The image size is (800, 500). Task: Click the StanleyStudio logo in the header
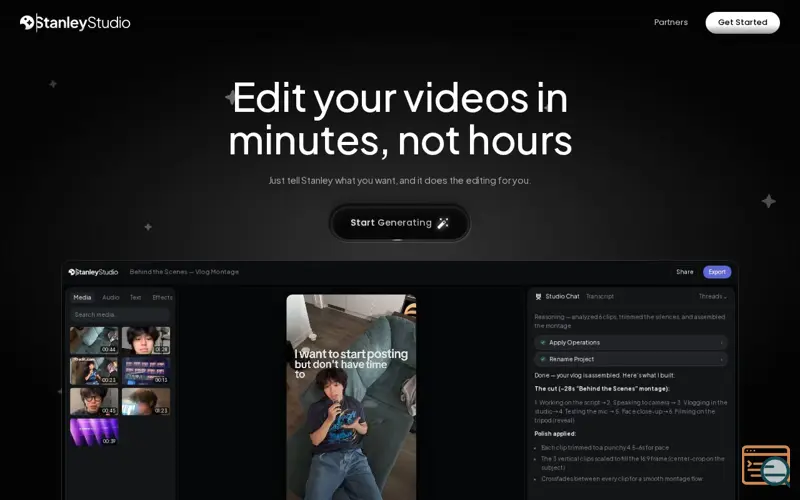click(x=75, y=22)
